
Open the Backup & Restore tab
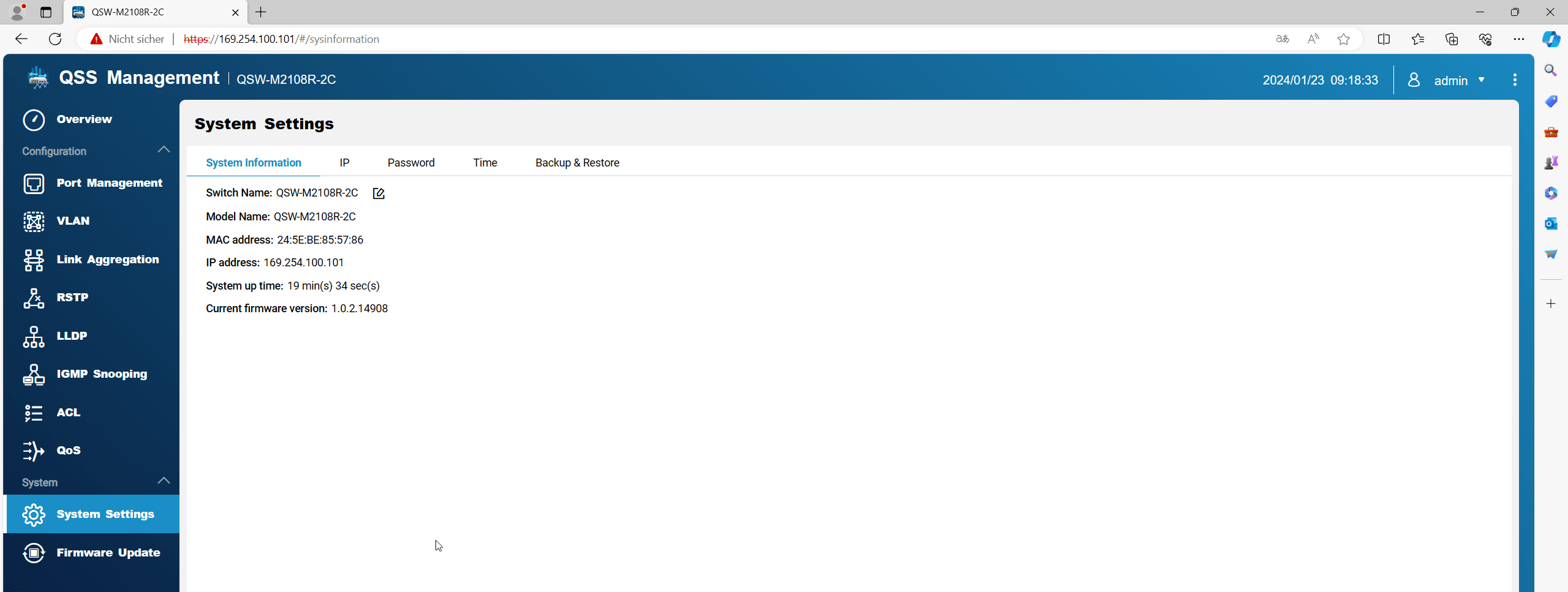pos(578,163)
